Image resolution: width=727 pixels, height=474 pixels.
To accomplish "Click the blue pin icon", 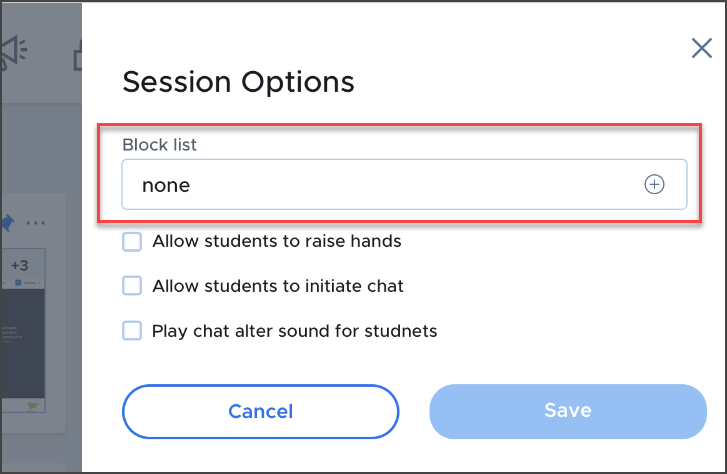I will point(8,222).
